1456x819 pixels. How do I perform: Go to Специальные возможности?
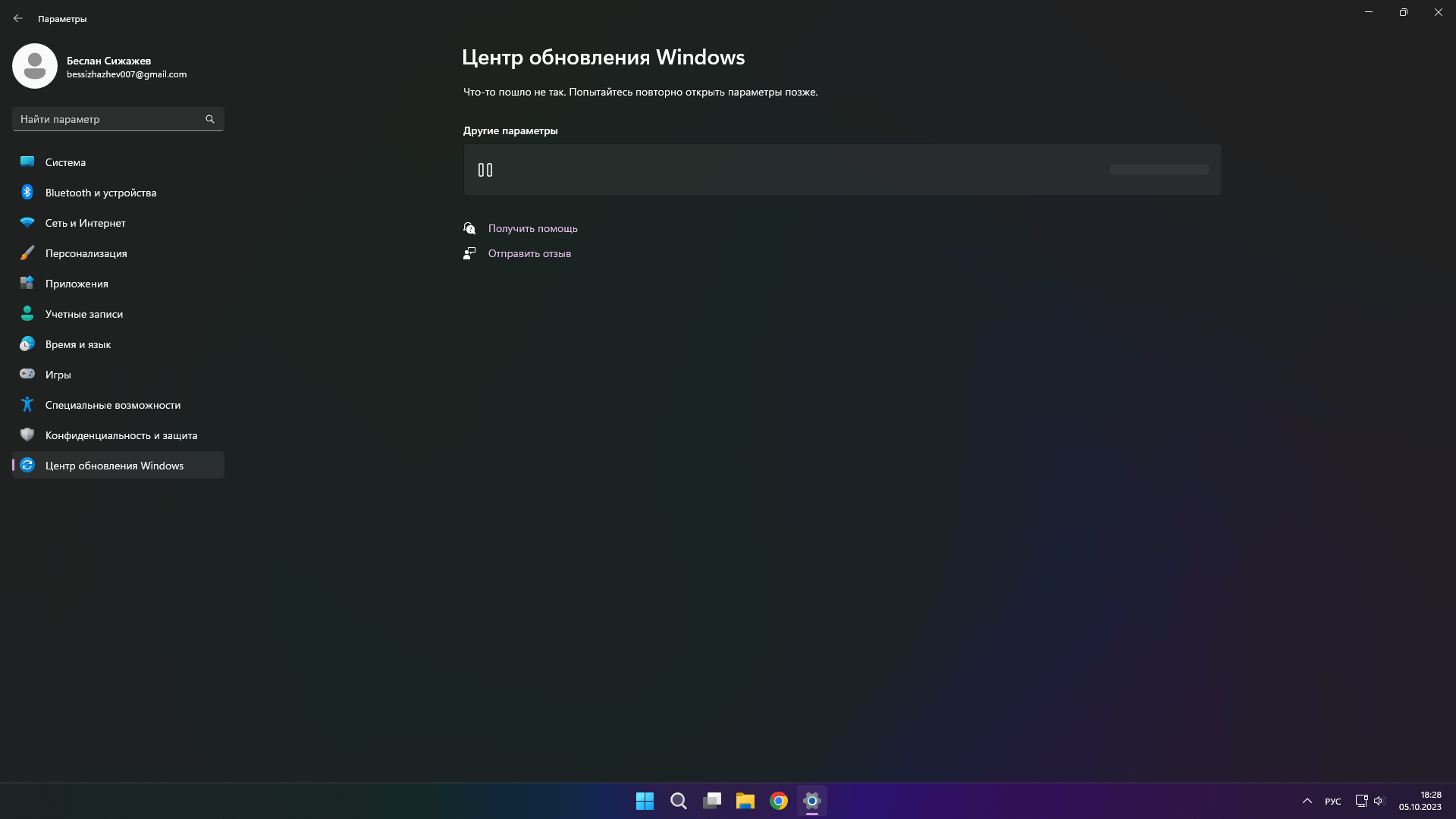(x=118, y=404)
